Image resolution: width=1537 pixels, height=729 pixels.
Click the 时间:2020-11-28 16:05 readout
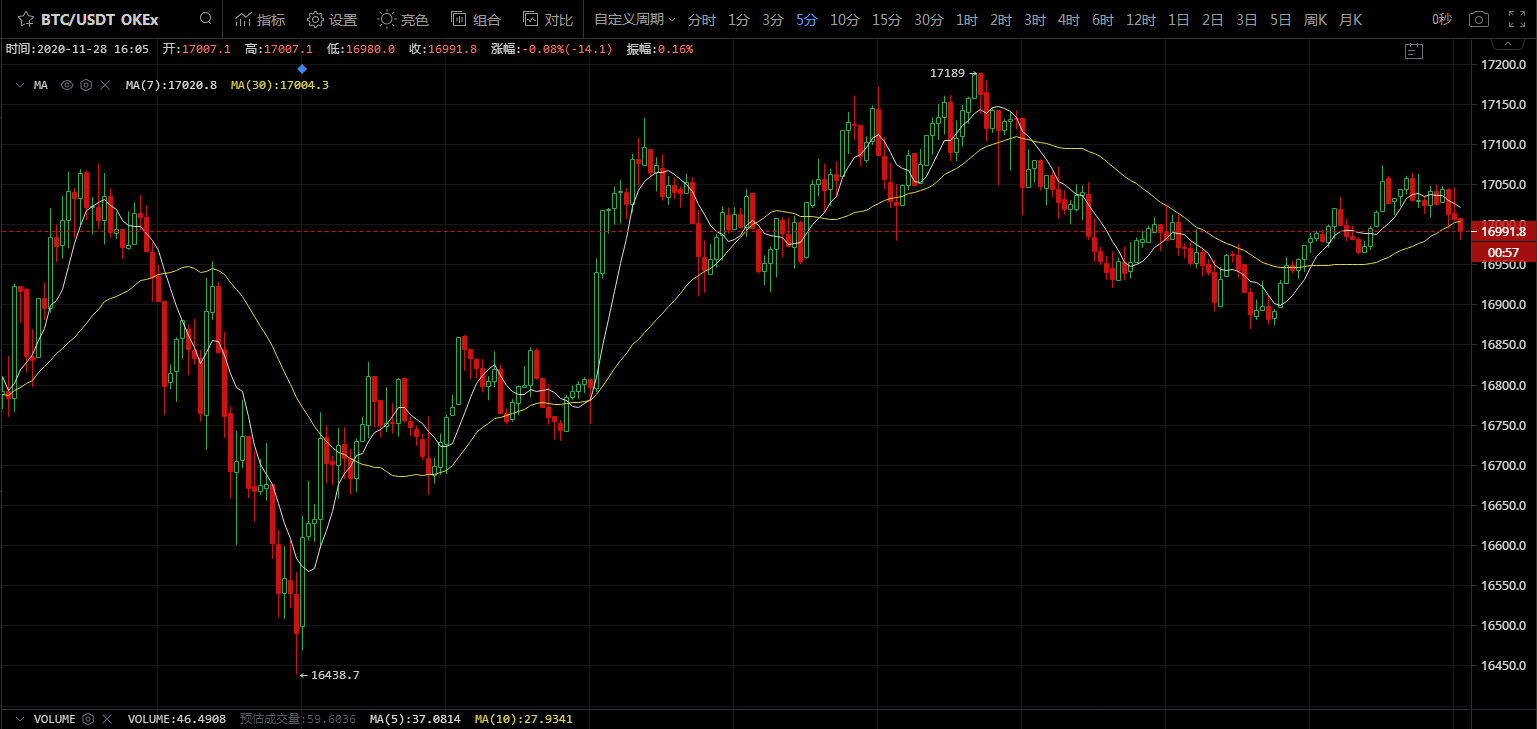[x=77, y=48]
